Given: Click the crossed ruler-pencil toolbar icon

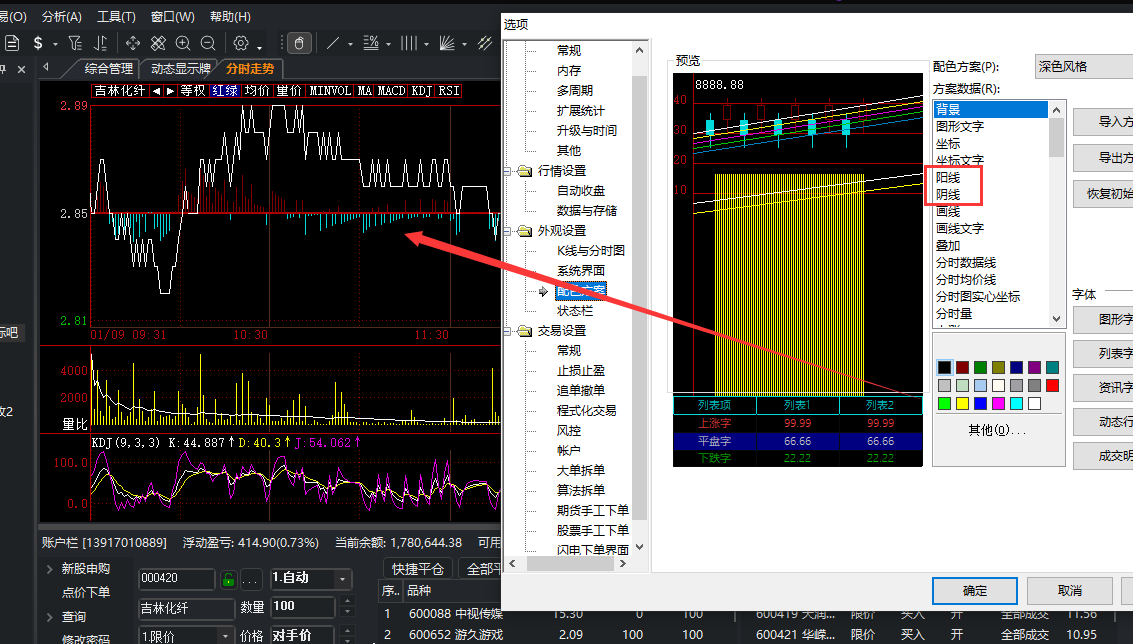Looking at the screenshot, I should [158, 43].
